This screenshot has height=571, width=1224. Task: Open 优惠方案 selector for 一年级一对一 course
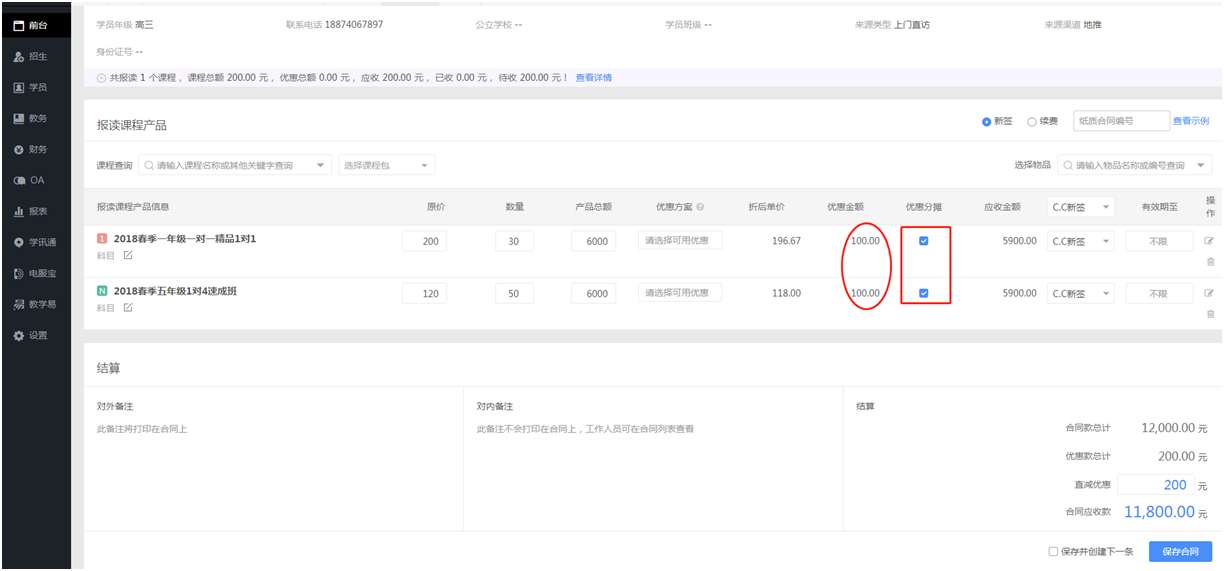[680, 240]
